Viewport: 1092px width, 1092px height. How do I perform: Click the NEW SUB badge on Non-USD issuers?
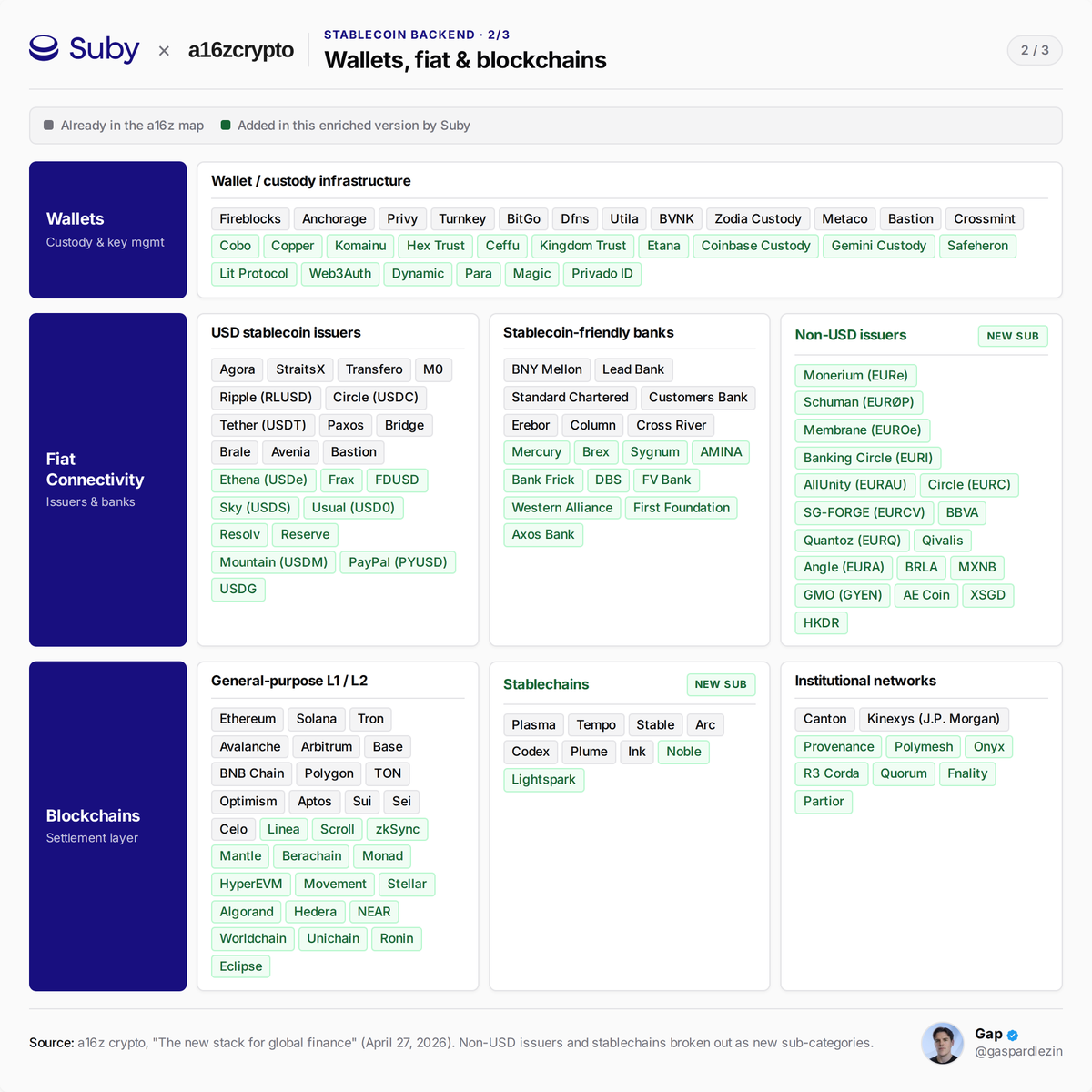pyautogui.click(x=1013, y=336)
